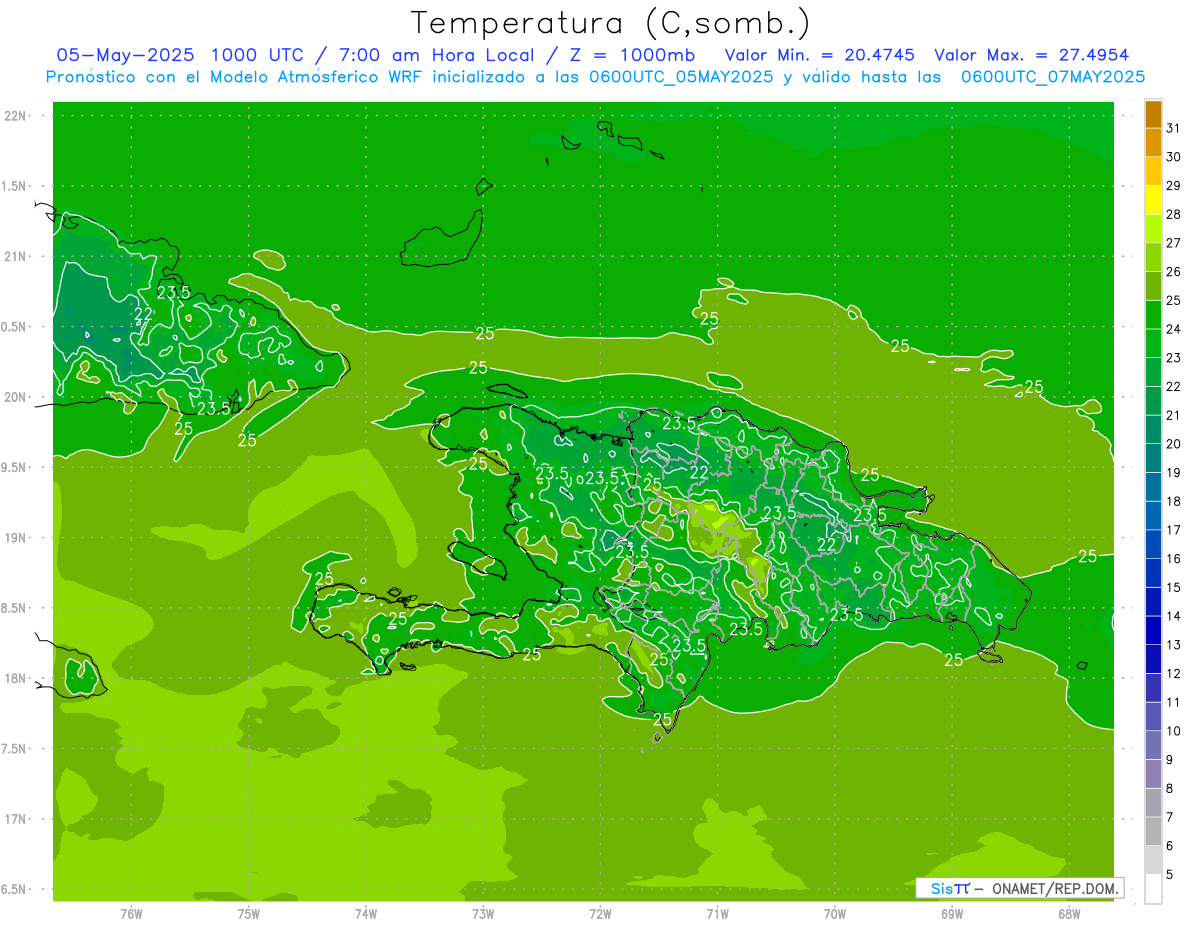This screenshot has width=1200, height=927.
Task: Click the '71W' longitude axis label
Action: point(717,913)
